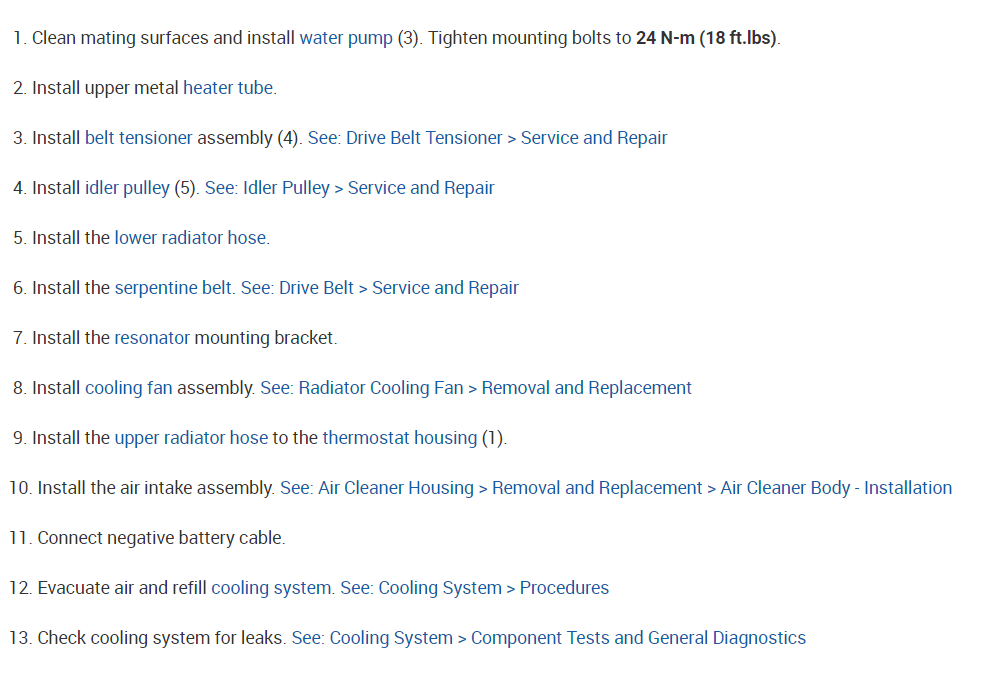Follow Radiator Cooling Fan Removal and Replacement link
The image size is (1008, 683).
[476, 388]
